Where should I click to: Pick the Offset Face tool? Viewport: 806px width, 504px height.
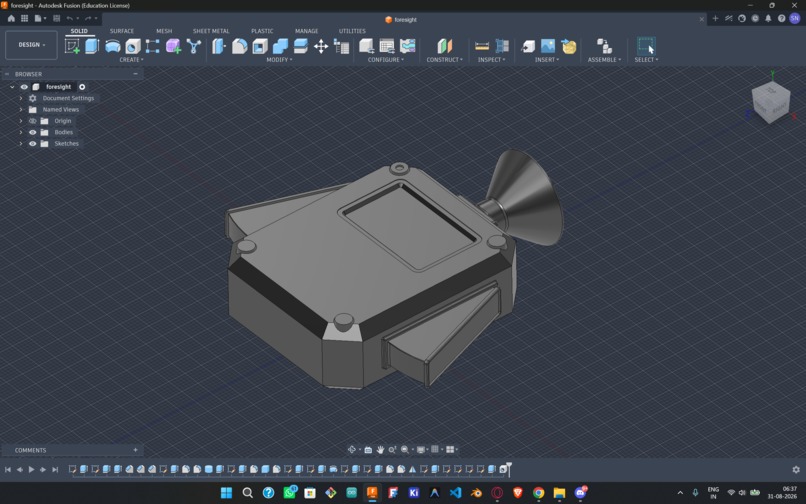pos(301,46)
